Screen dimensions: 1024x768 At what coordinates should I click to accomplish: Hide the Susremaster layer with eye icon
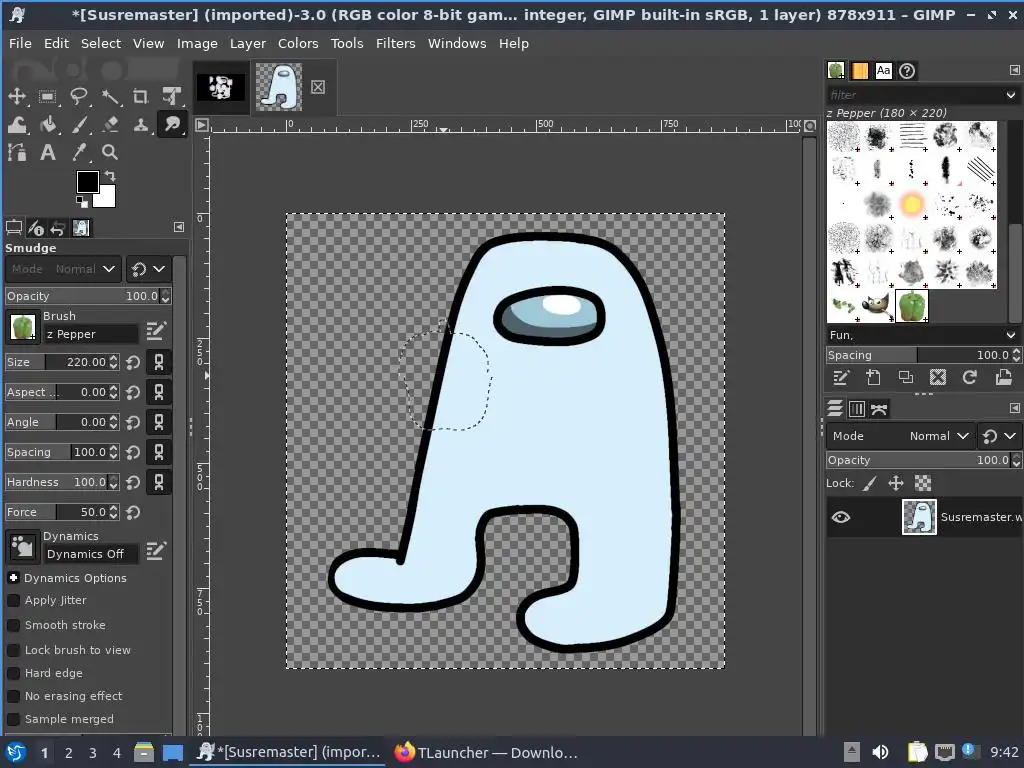point(840,517)
